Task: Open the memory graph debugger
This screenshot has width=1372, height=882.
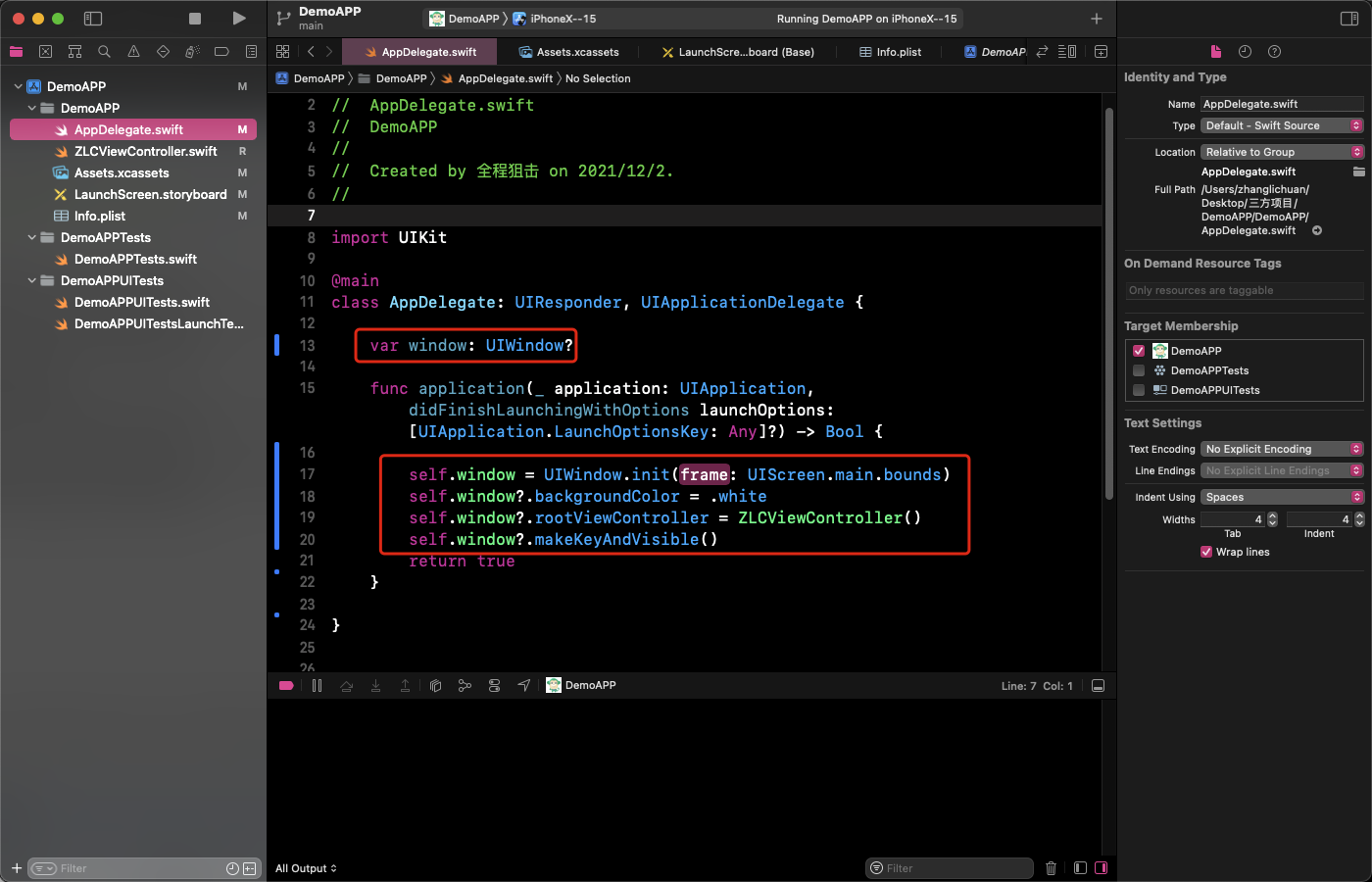Action: [x=465, y=685]
